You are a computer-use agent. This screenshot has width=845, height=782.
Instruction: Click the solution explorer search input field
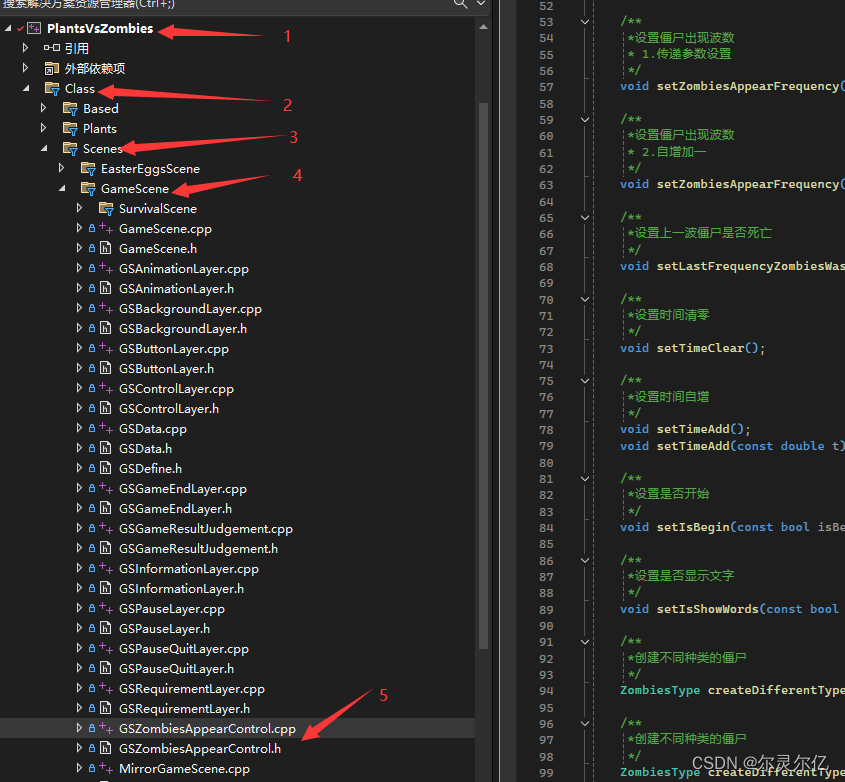tap(224, 4)
